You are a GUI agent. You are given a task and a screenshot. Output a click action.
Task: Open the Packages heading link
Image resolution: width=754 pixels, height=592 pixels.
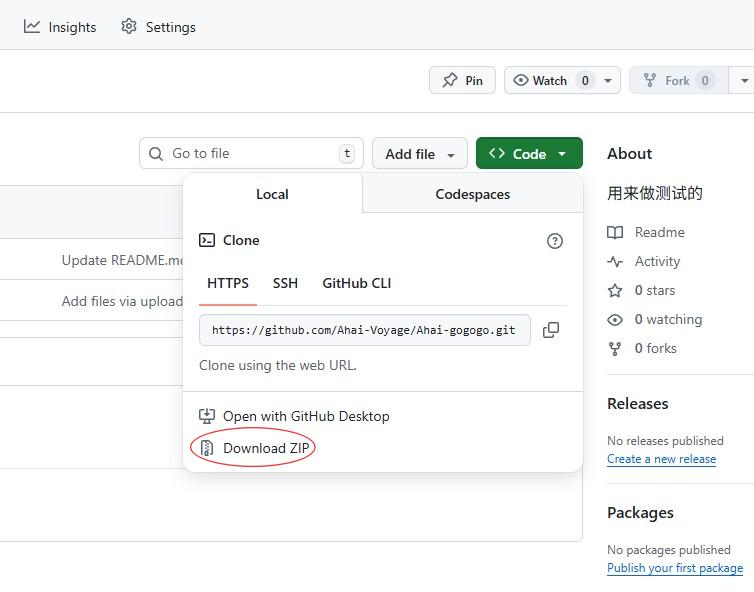(x=640, y=513)
